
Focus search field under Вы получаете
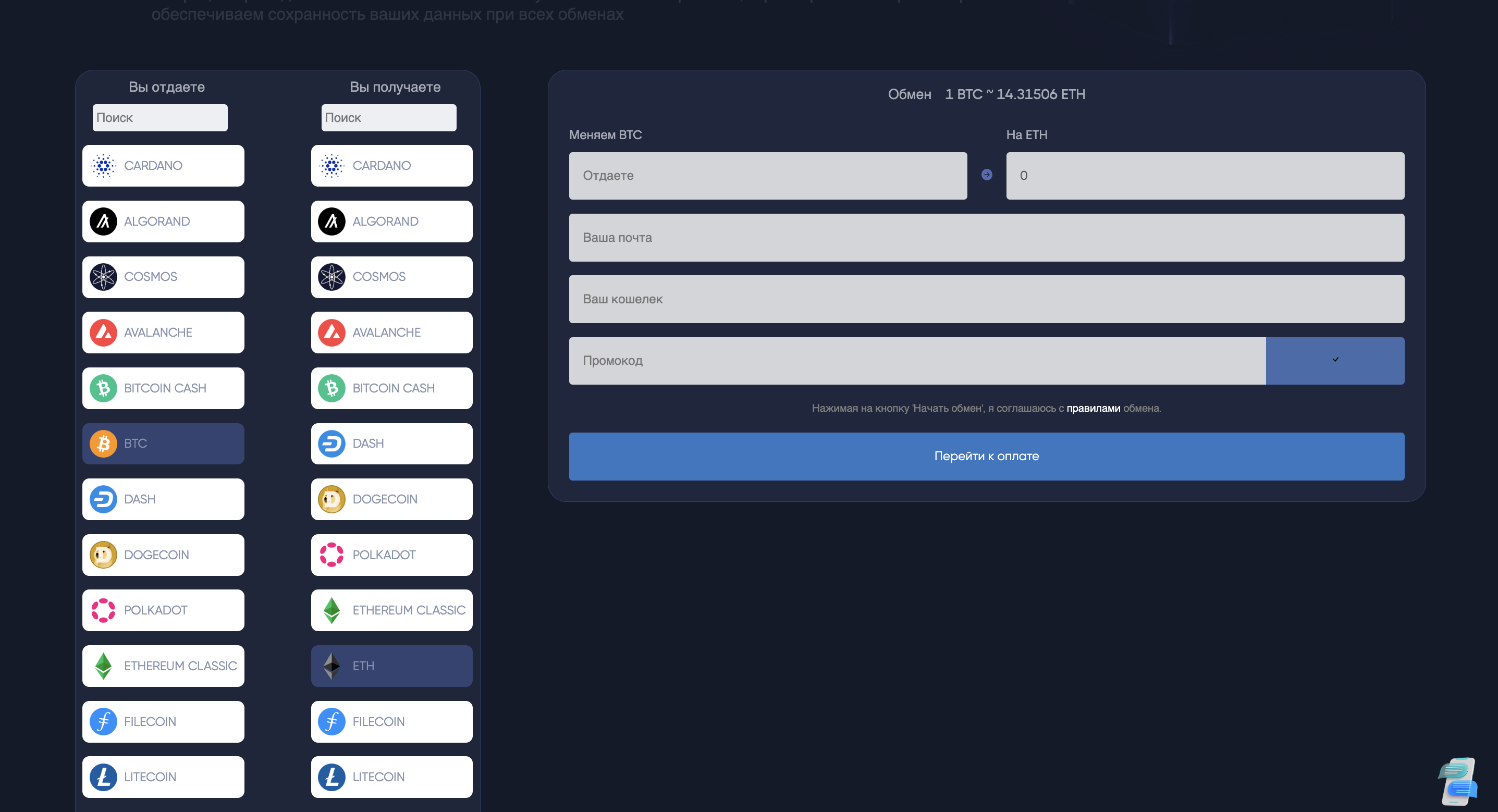coord(388,118)
